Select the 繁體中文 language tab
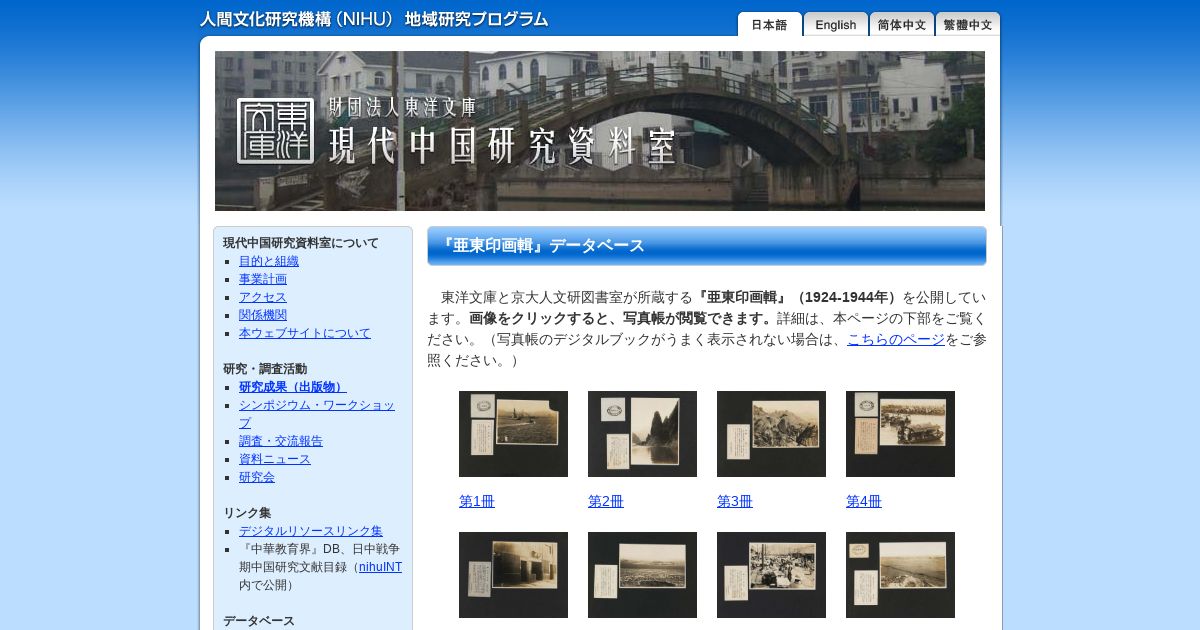1200x630 pixels. click(x=968, y=24)
